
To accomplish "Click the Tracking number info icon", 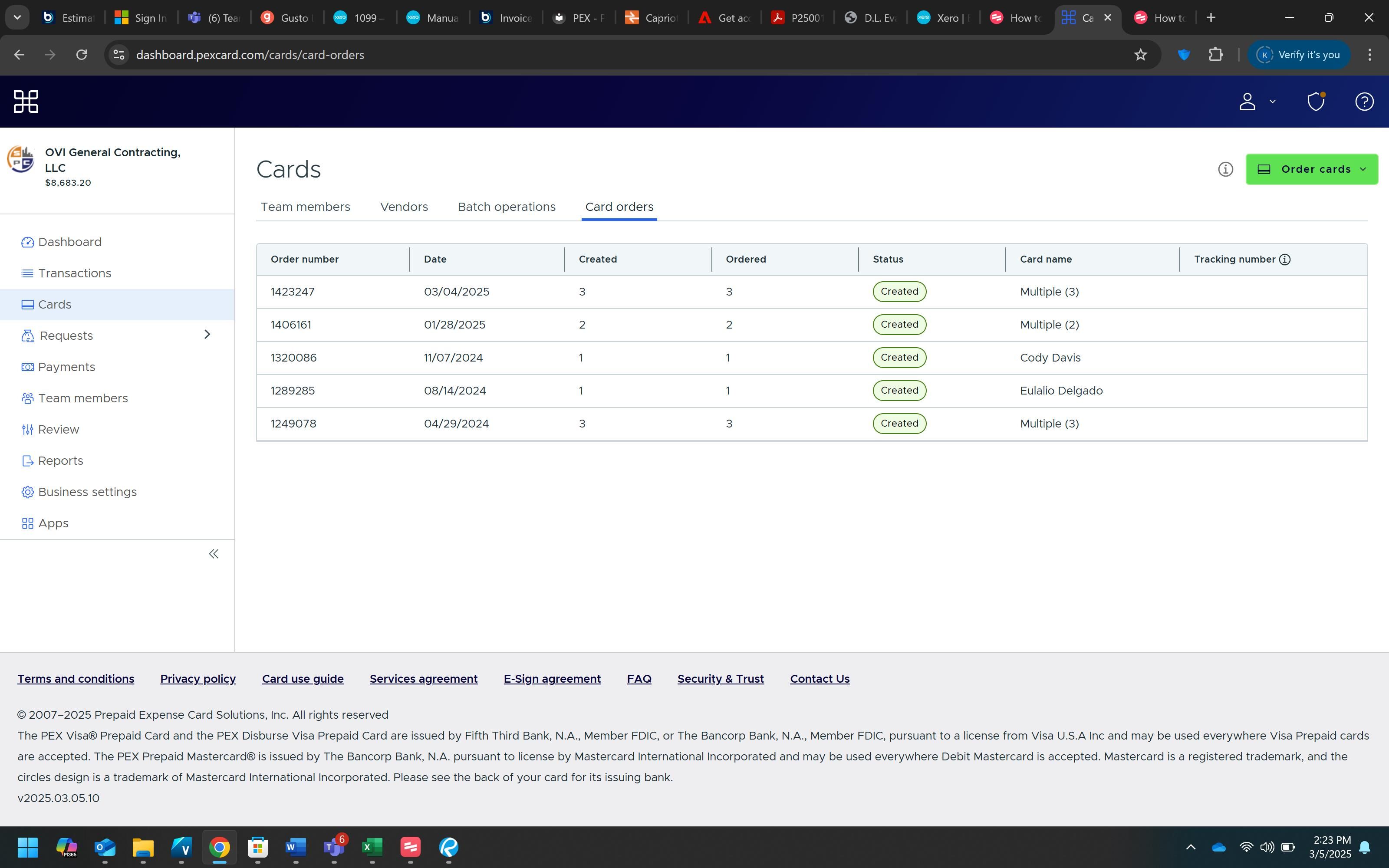I will [x=1285, y=260].
